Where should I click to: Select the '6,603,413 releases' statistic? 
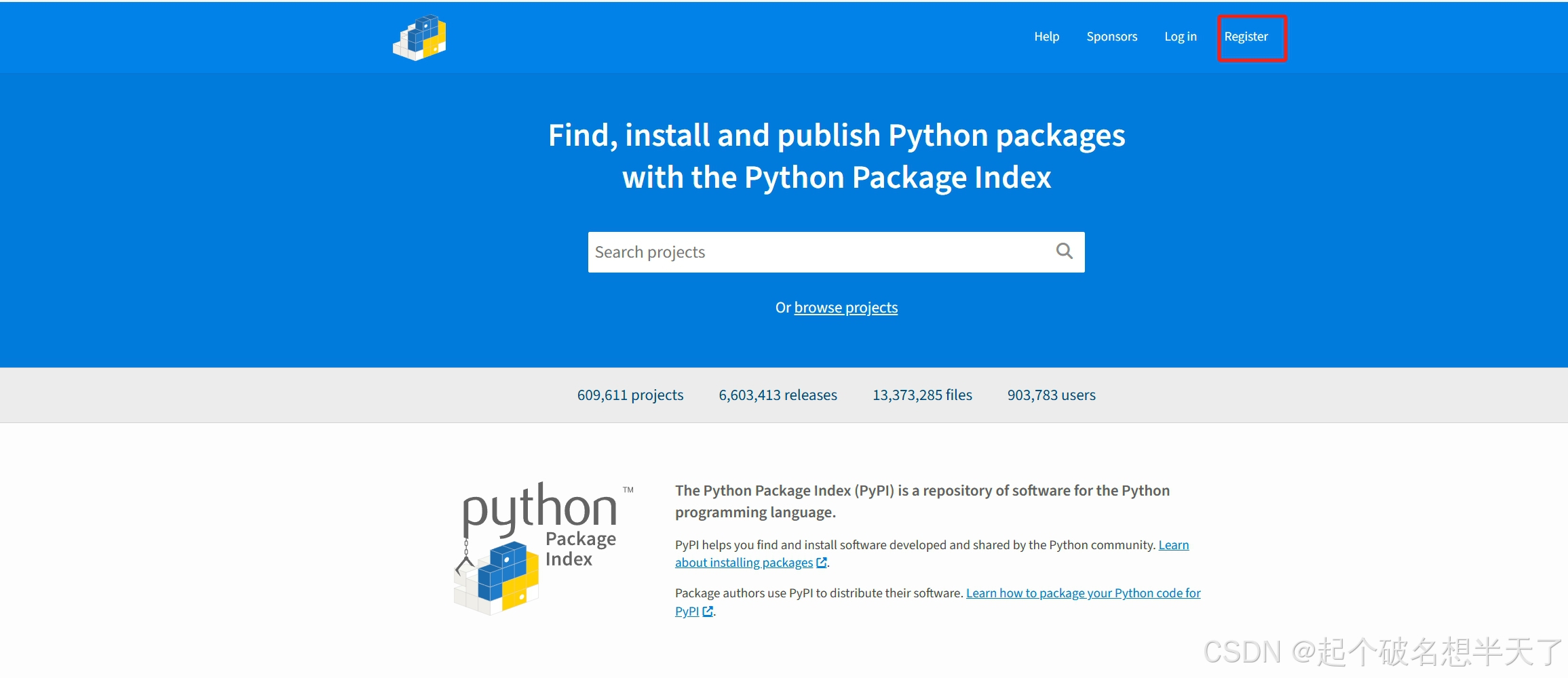click(x=778, y=395)
